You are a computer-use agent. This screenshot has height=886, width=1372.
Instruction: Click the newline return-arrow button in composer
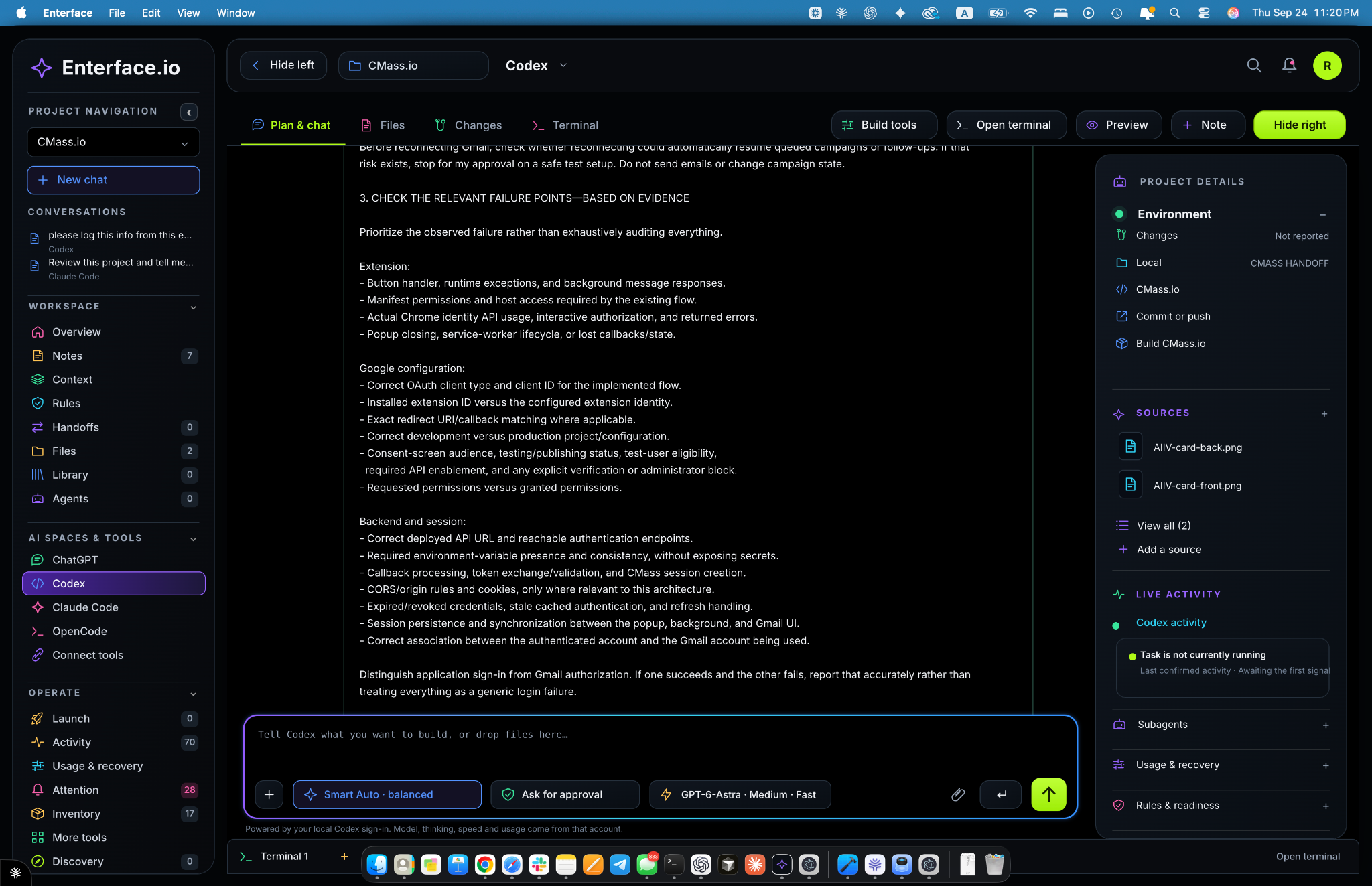[x=1001, y=794]
